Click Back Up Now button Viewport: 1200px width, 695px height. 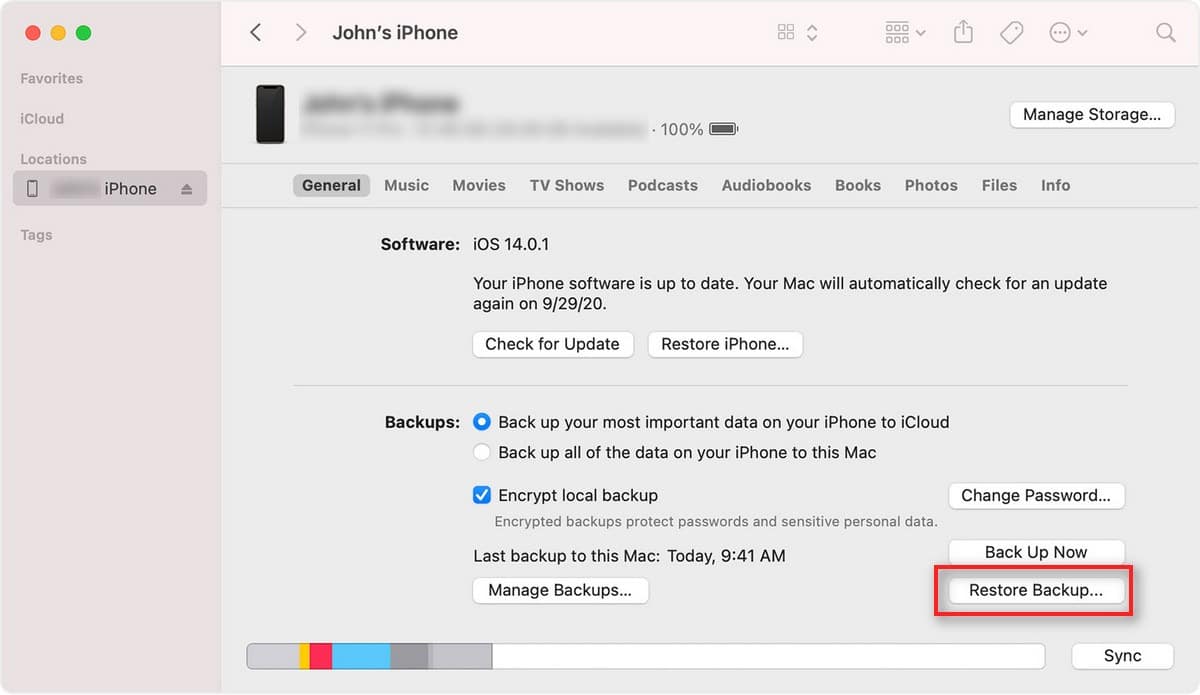[1036, 552]
